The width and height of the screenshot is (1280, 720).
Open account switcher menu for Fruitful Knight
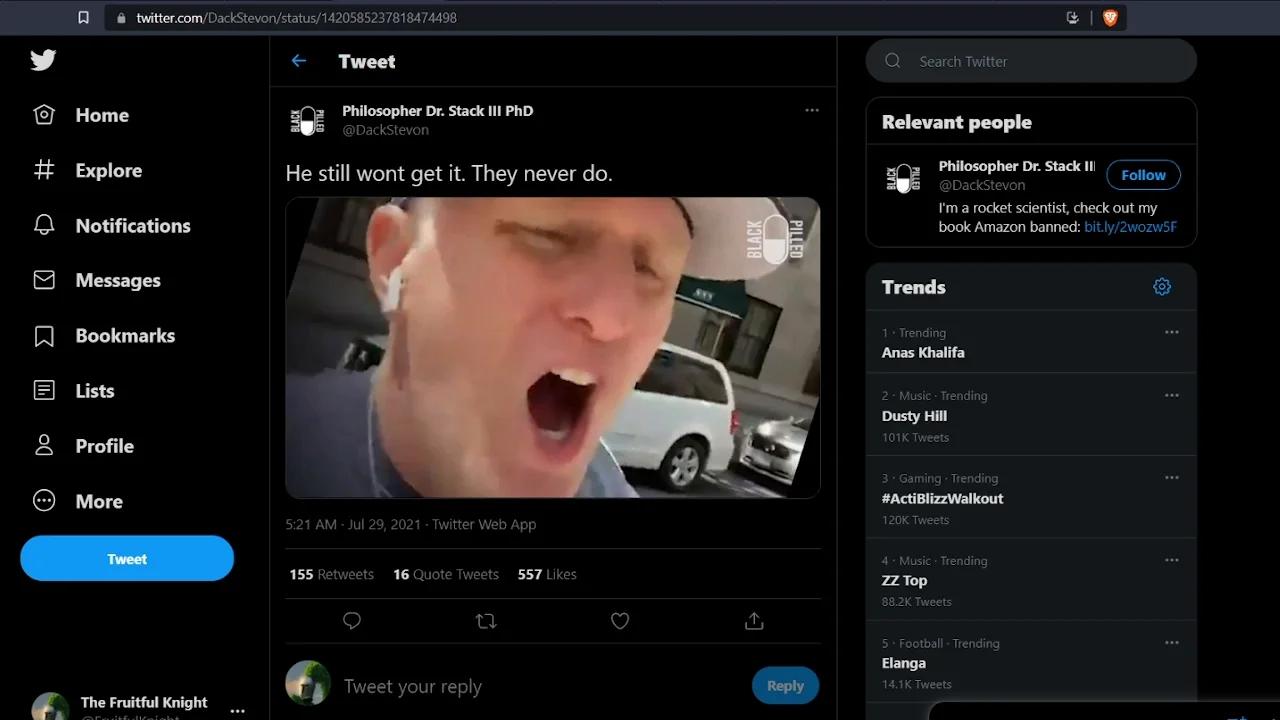tap(237, 710)
